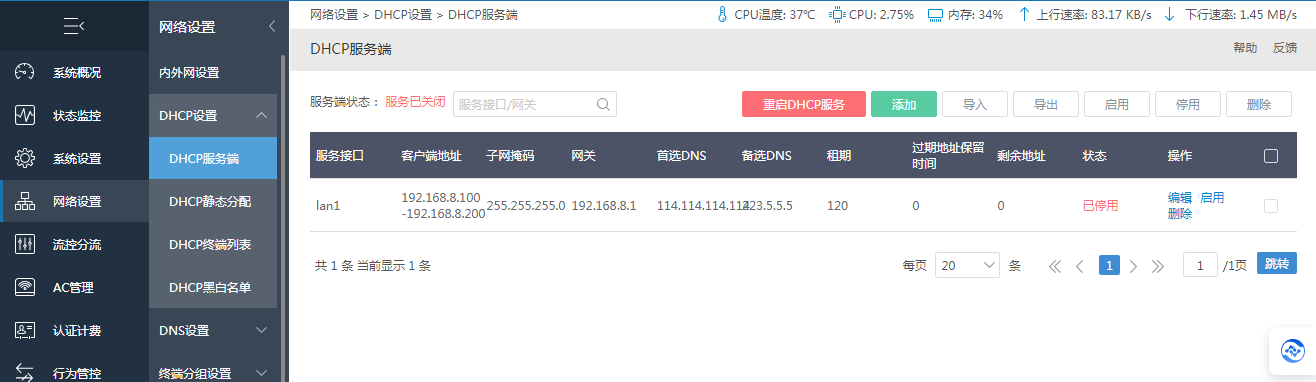Open 认证计费 ID card icon
Viewport: 1316px width, 382px height.
[x=26, y=330]
